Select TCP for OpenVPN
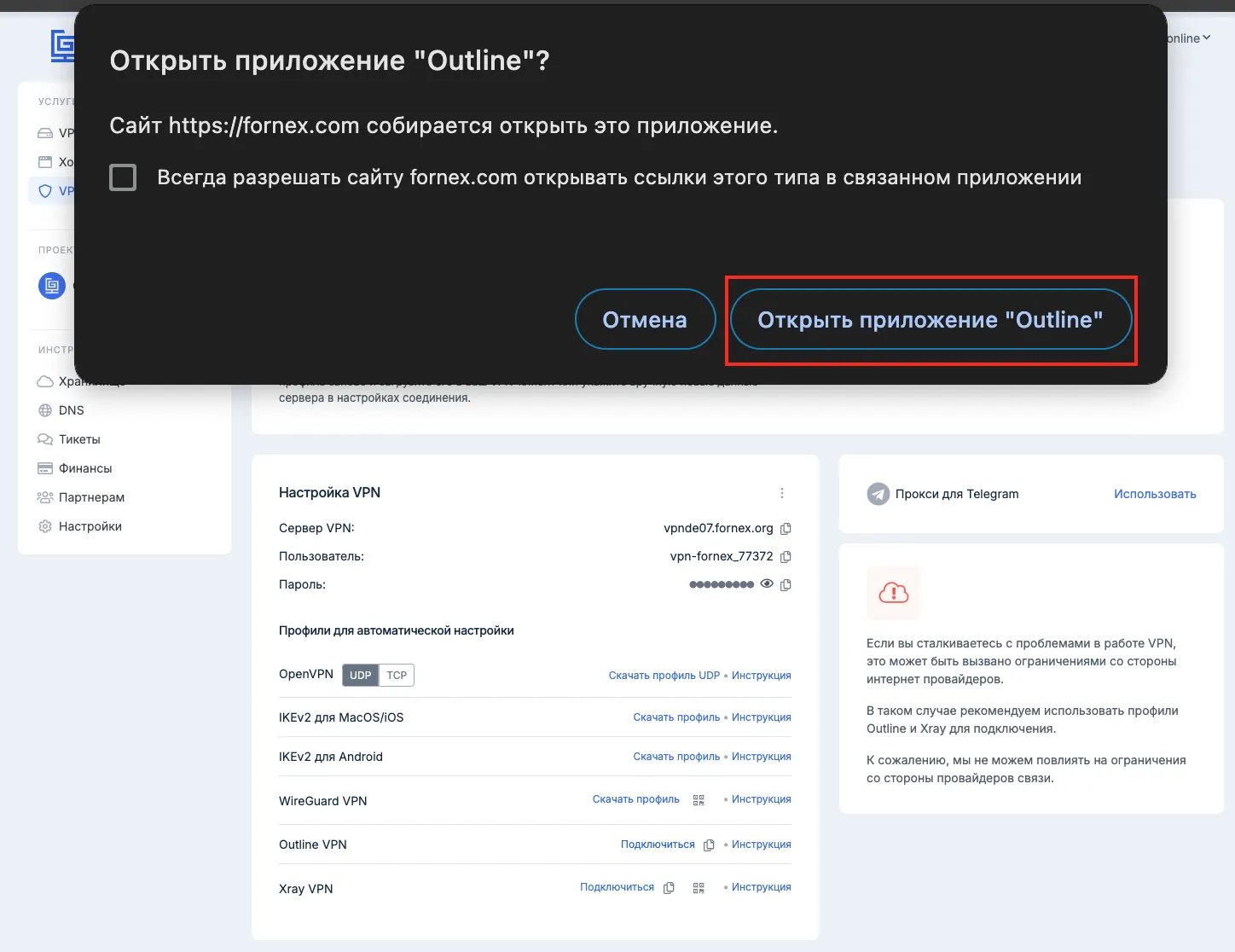 click(x=397, y=676)
